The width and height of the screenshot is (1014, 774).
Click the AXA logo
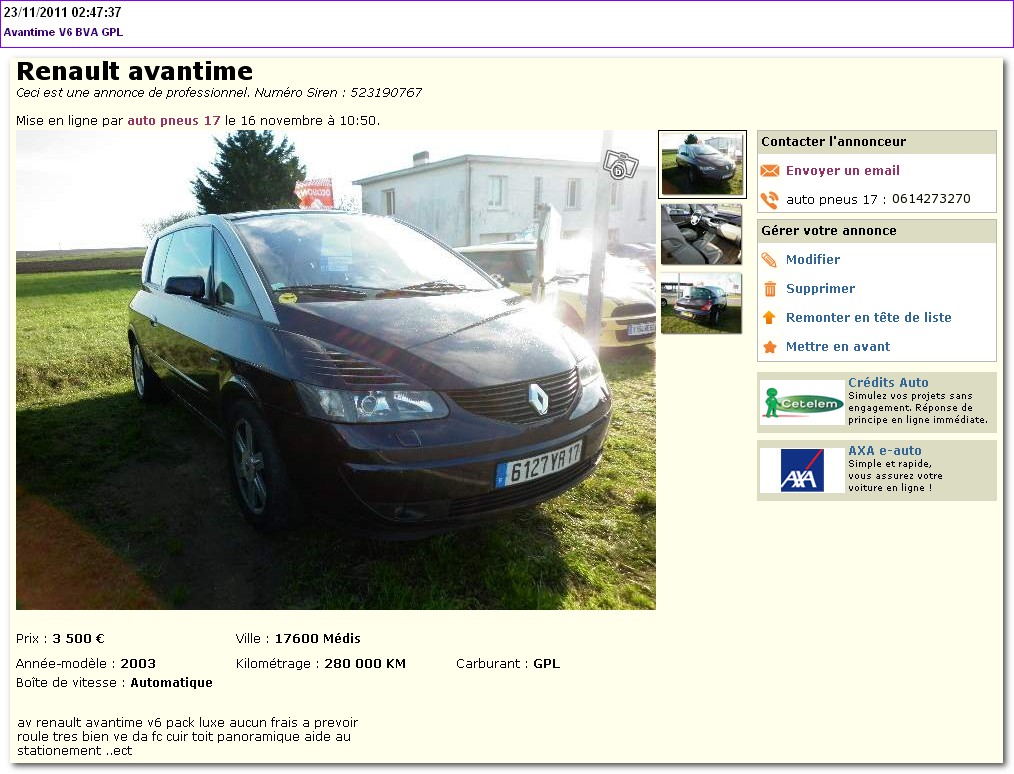tap(801, 470)
